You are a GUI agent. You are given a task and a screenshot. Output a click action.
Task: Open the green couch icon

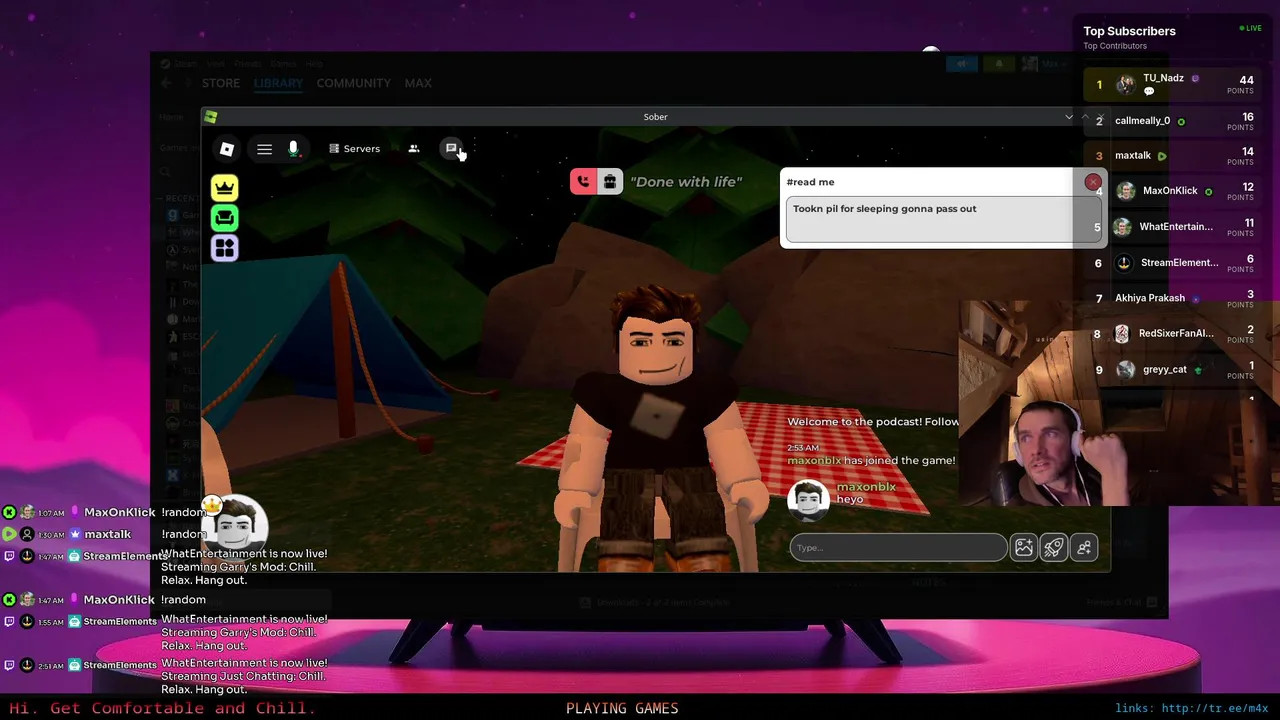(225, 217)
